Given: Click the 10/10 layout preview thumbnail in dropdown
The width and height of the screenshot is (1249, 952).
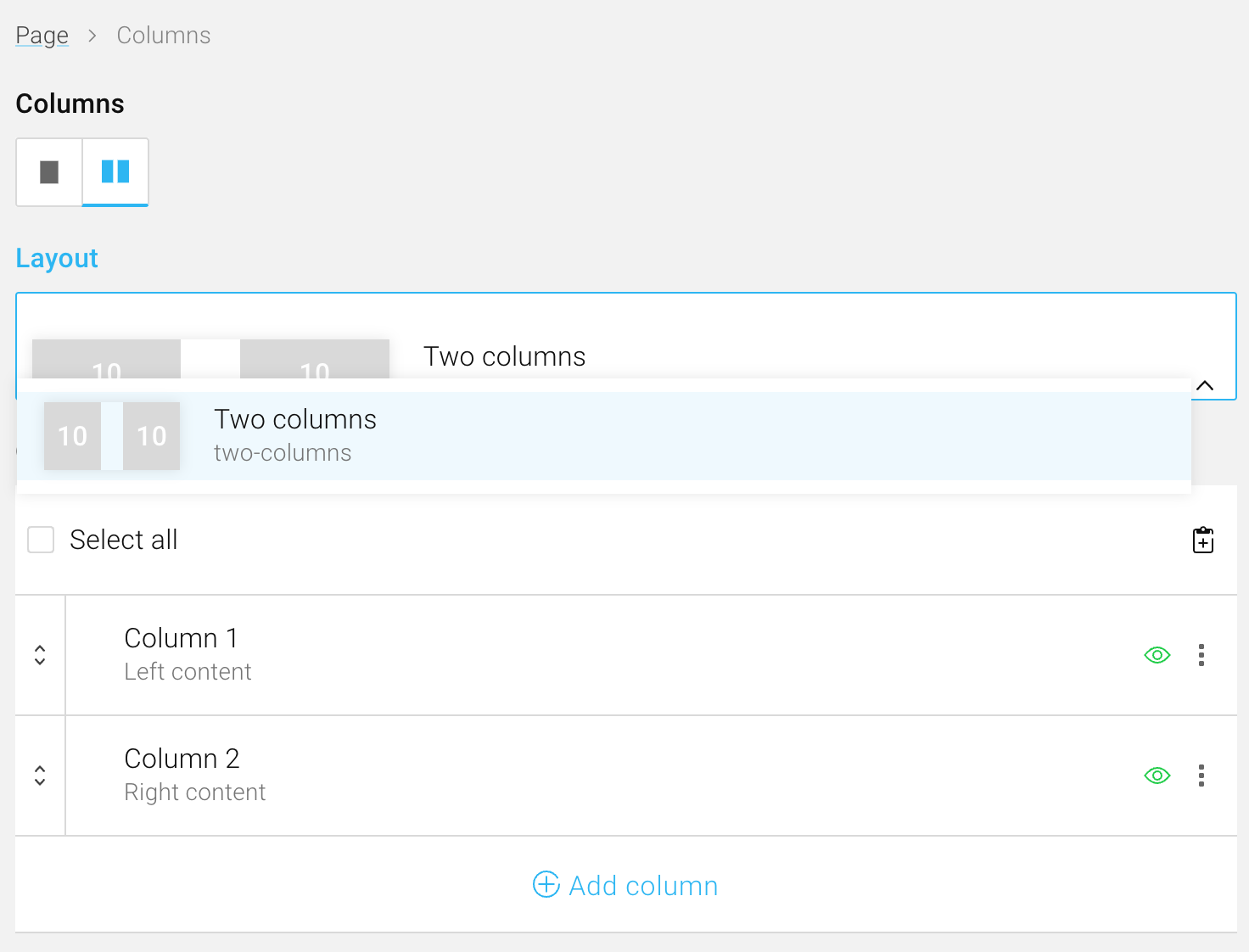Looking at the screenshot, I should point(112,436).
